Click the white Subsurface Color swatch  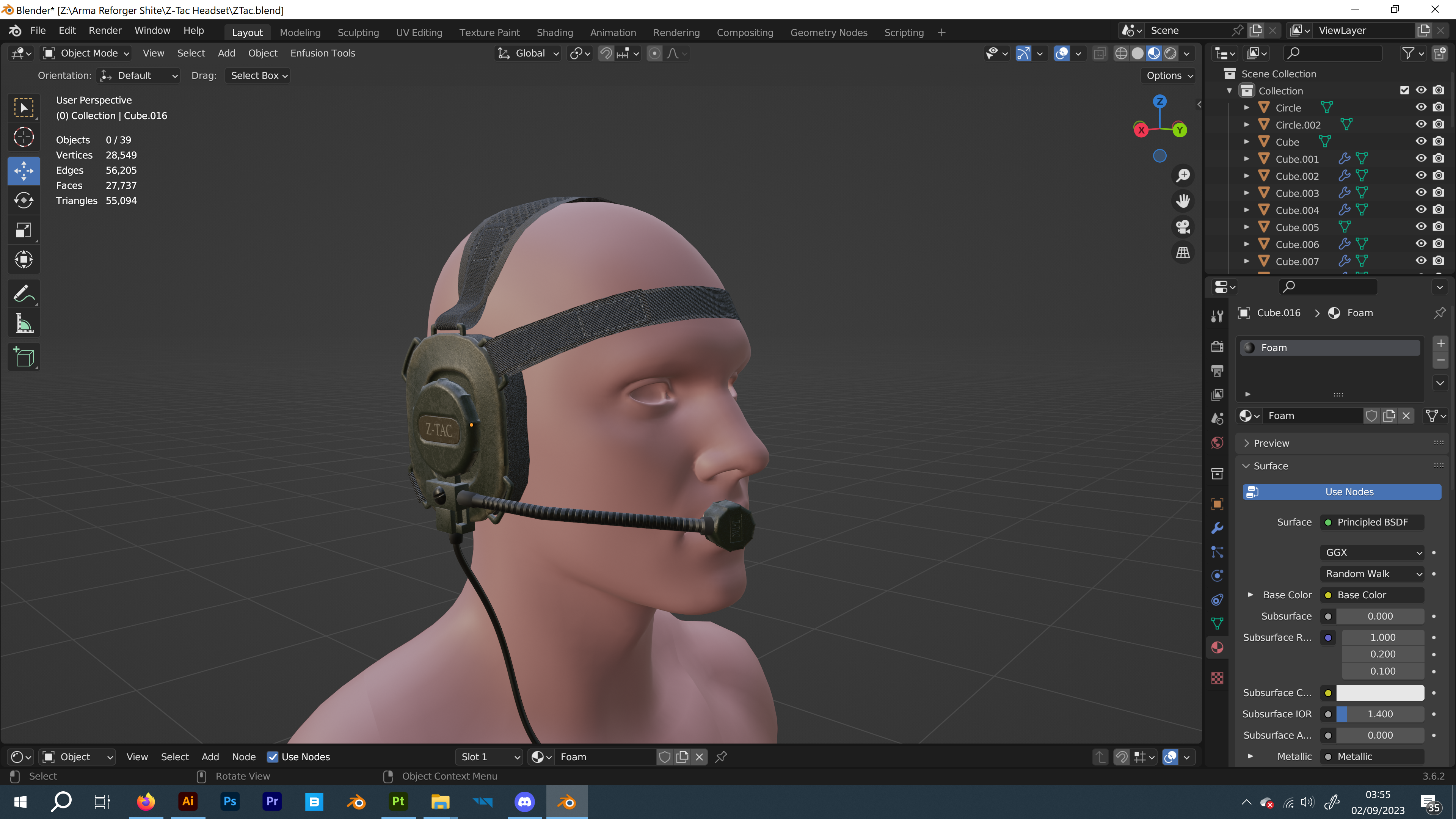coord(1380,693)
